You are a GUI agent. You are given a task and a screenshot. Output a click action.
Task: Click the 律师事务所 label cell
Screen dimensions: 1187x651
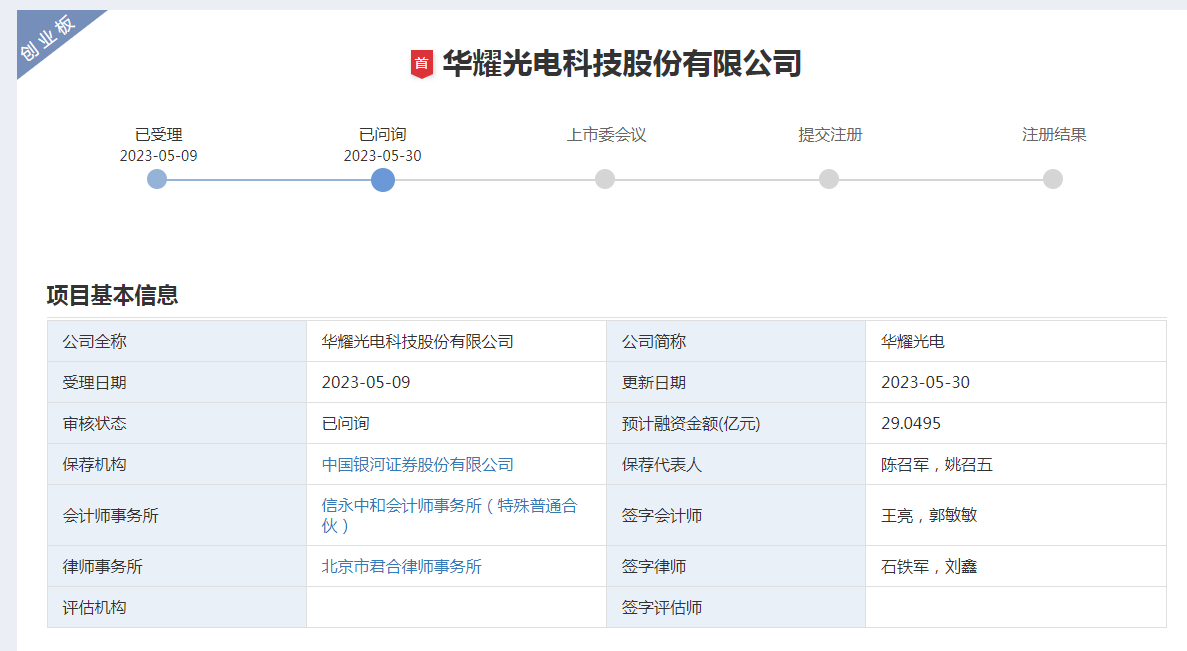(177, 566)
